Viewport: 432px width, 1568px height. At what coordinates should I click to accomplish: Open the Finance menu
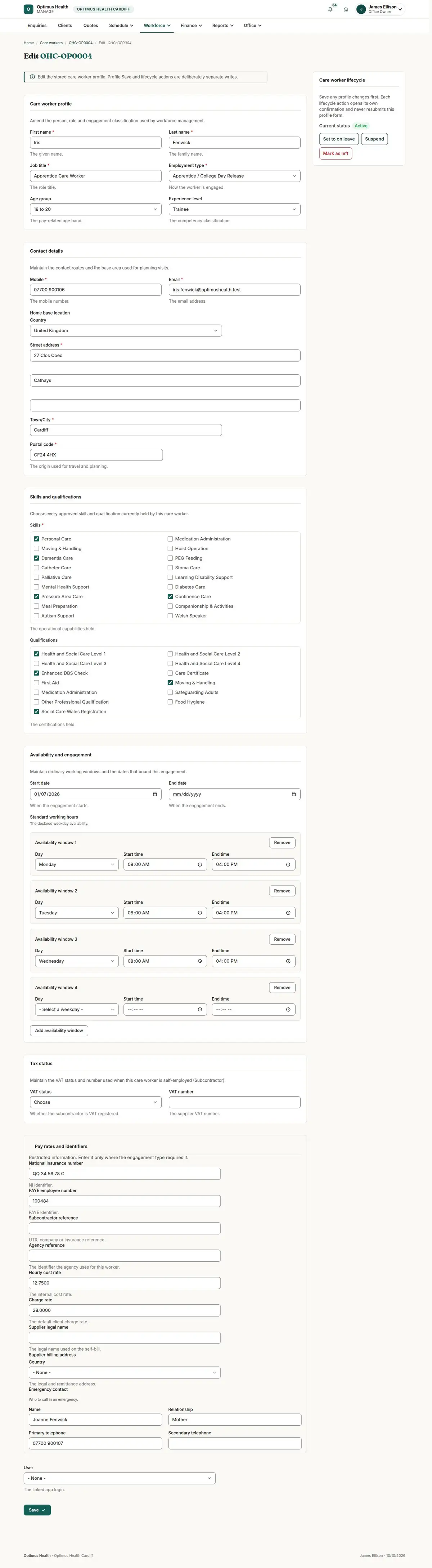(191, 26)
